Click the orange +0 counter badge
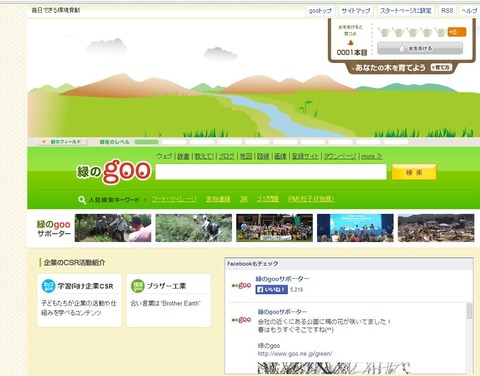This screenshot has width=480, height=376. click(456, 32)
